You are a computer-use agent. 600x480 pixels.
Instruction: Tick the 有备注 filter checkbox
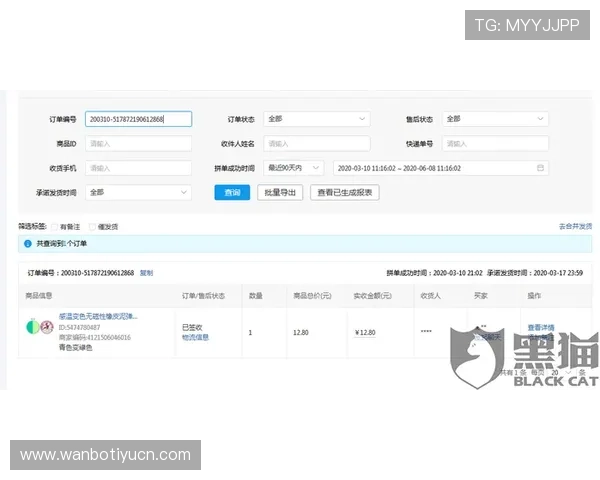pos(55,227)
